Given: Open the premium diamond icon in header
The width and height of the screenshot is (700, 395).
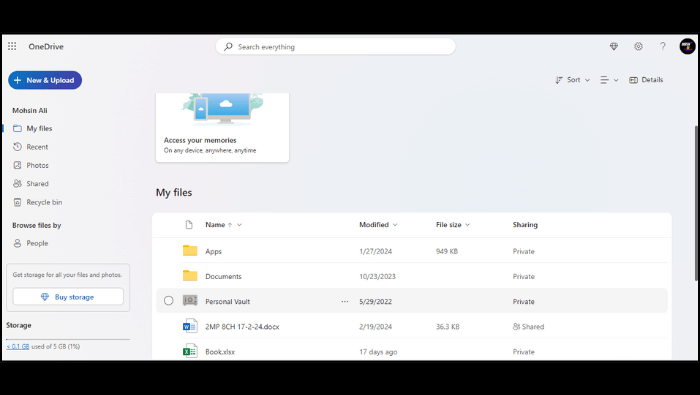Looking at the screenshot, I should tap(614, 46).
